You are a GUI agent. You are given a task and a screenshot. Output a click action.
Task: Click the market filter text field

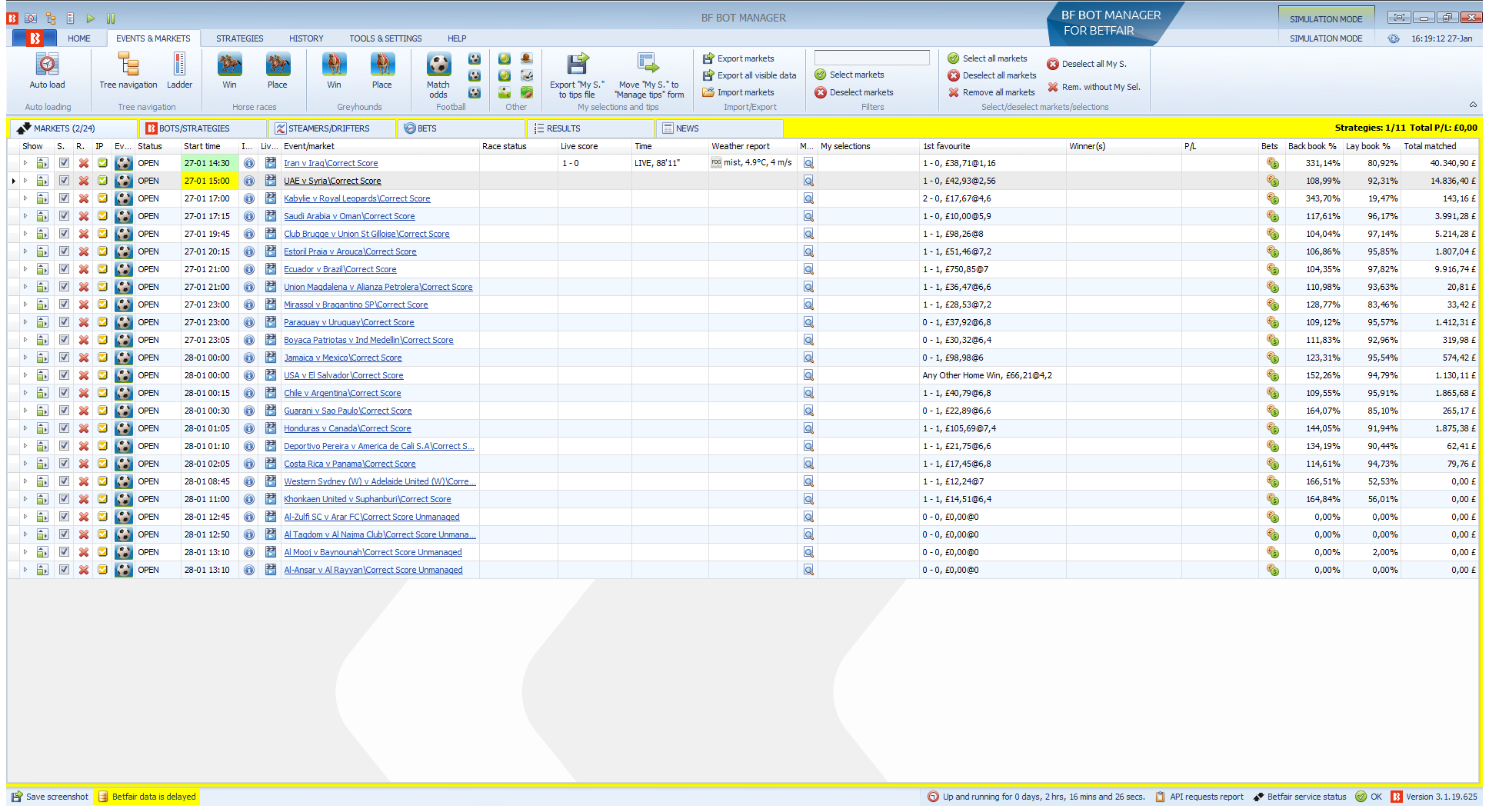click(871, 58)
